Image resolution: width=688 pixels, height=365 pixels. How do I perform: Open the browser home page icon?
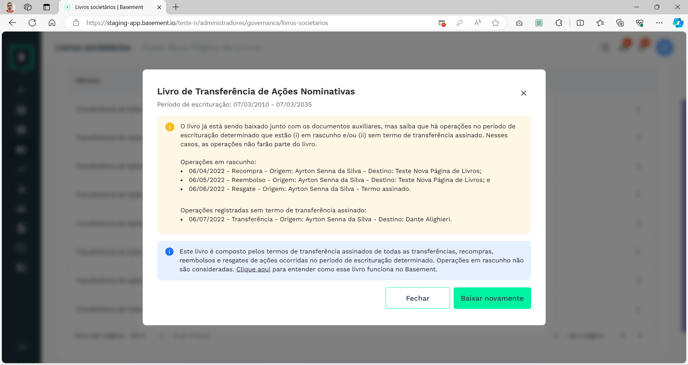coord(52,23)
